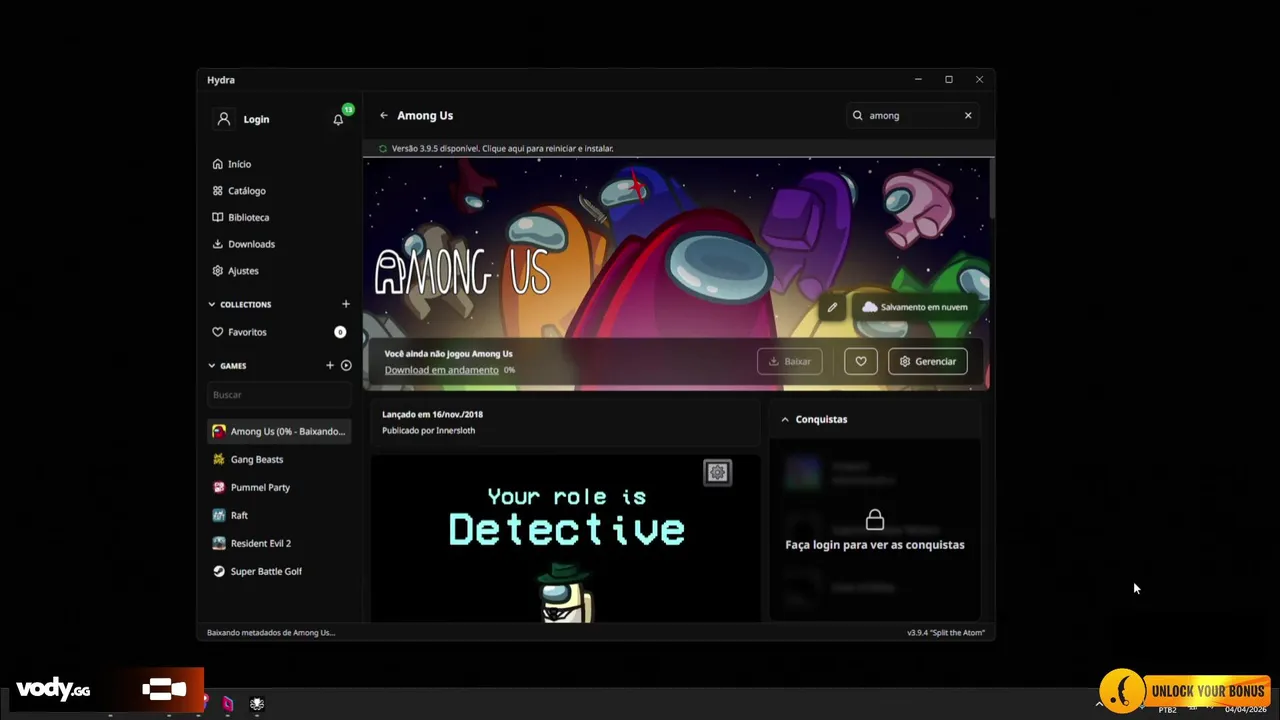1280x720 pixels.
Task: Click the Login user profile
Action: coord(243,119)
